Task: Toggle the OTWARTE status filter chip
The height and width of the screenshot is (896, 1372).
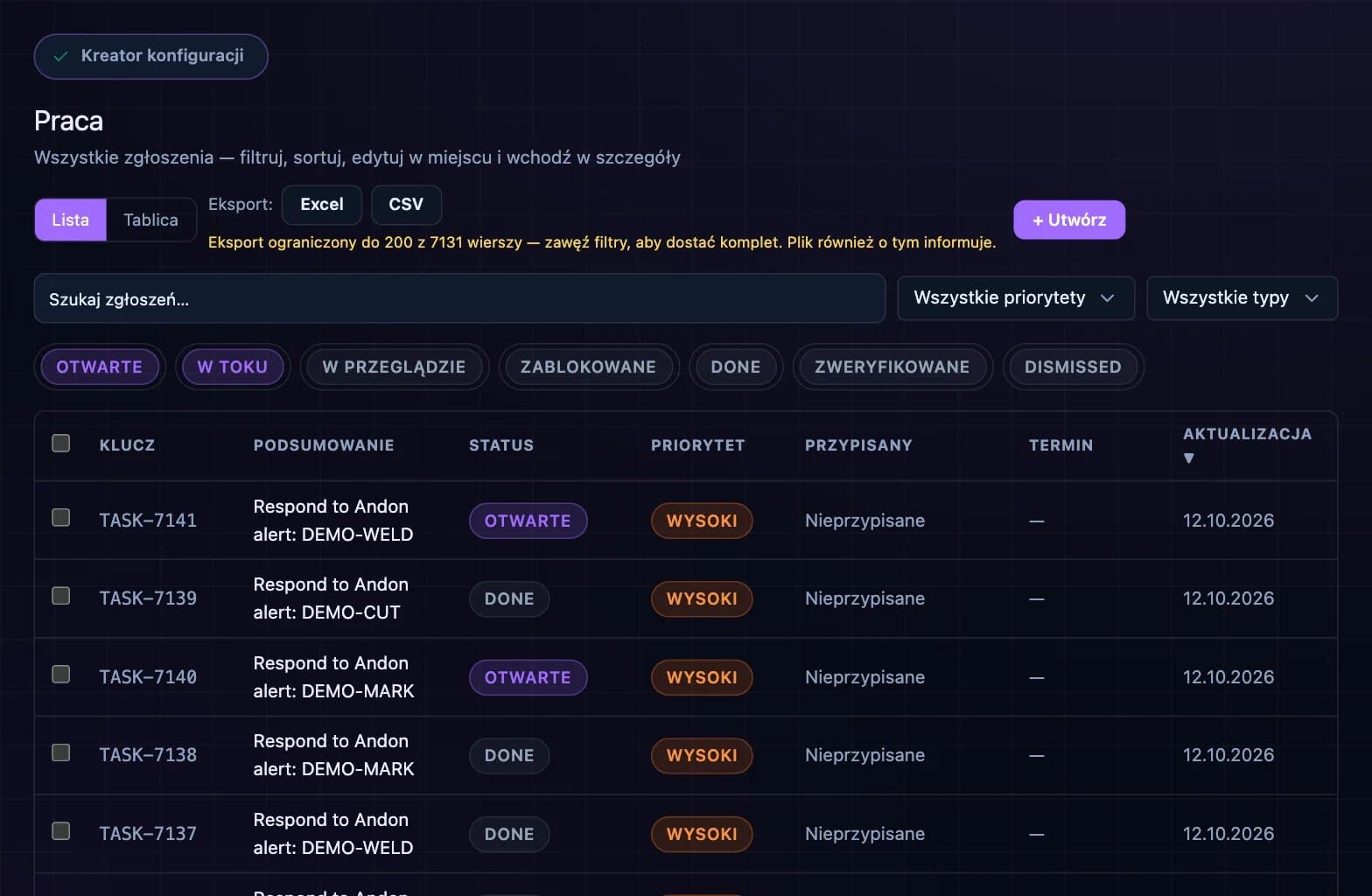Action: 100,367
